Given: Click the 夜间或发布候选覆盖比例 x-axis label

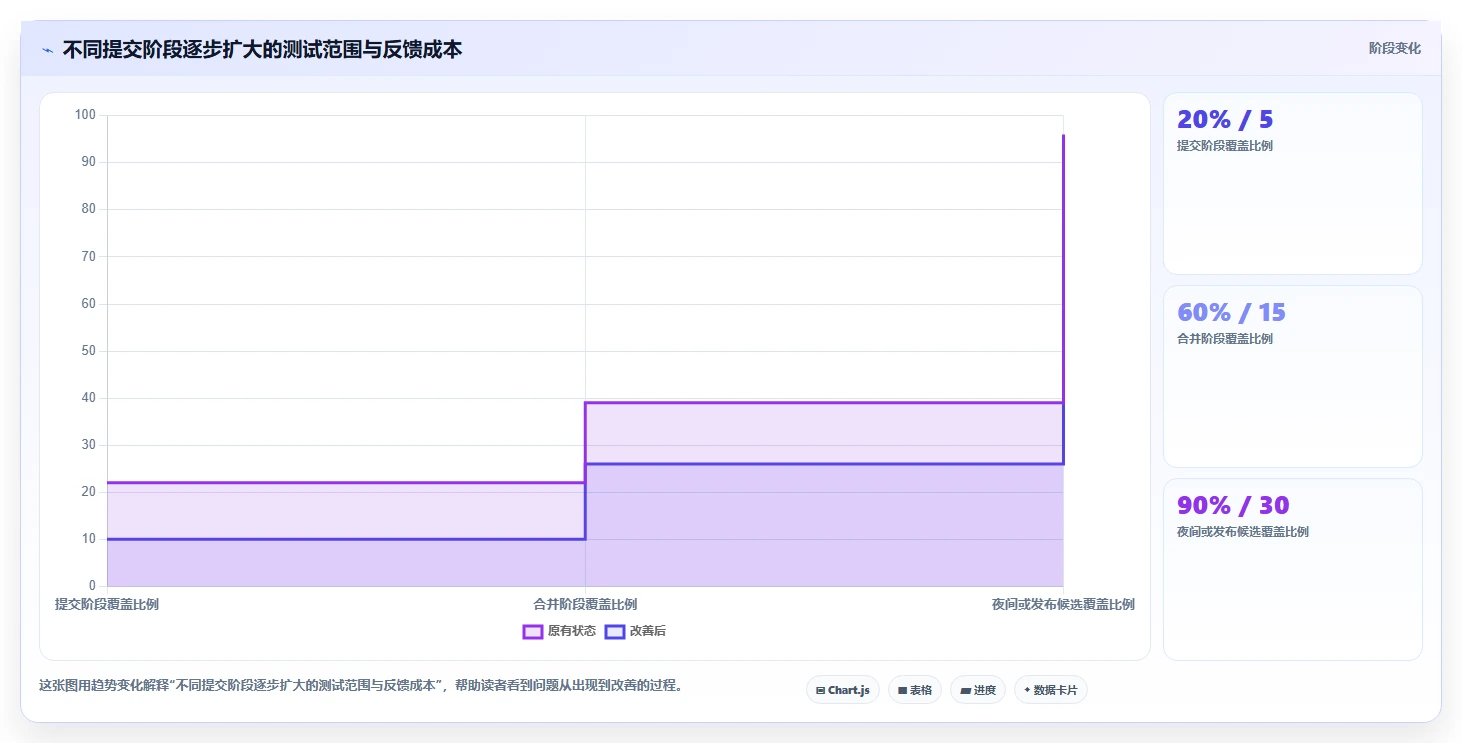Looking at the screenshot, I should pos(1063,604).
